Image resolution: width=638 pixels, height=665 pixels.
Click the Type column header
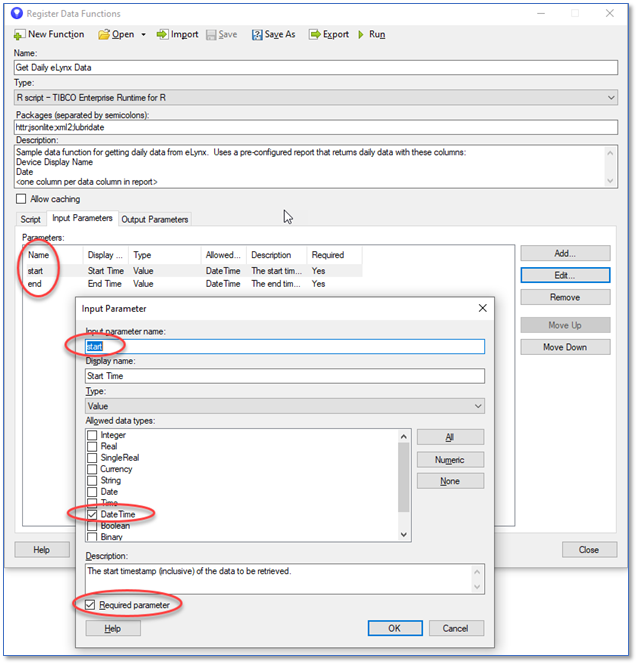pyautogui.click(x=165, y=255)
